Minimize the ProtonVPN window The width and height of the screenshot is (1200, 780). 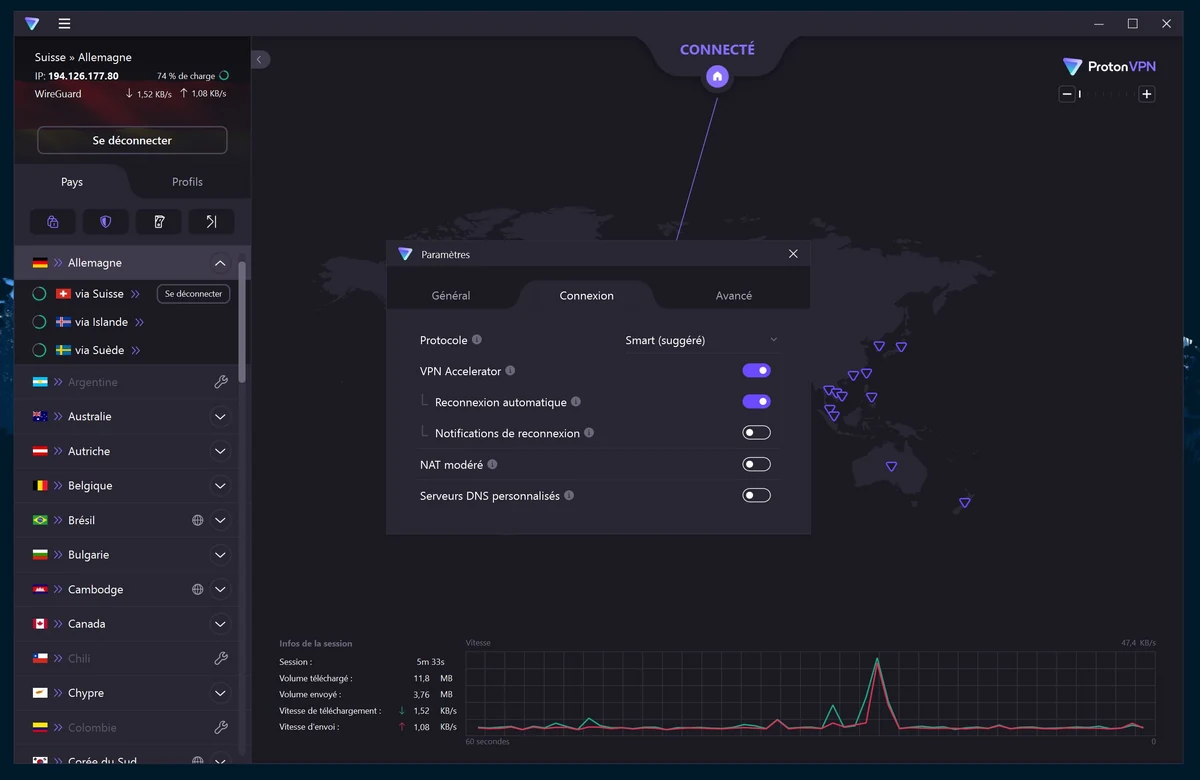point(1098,24)
